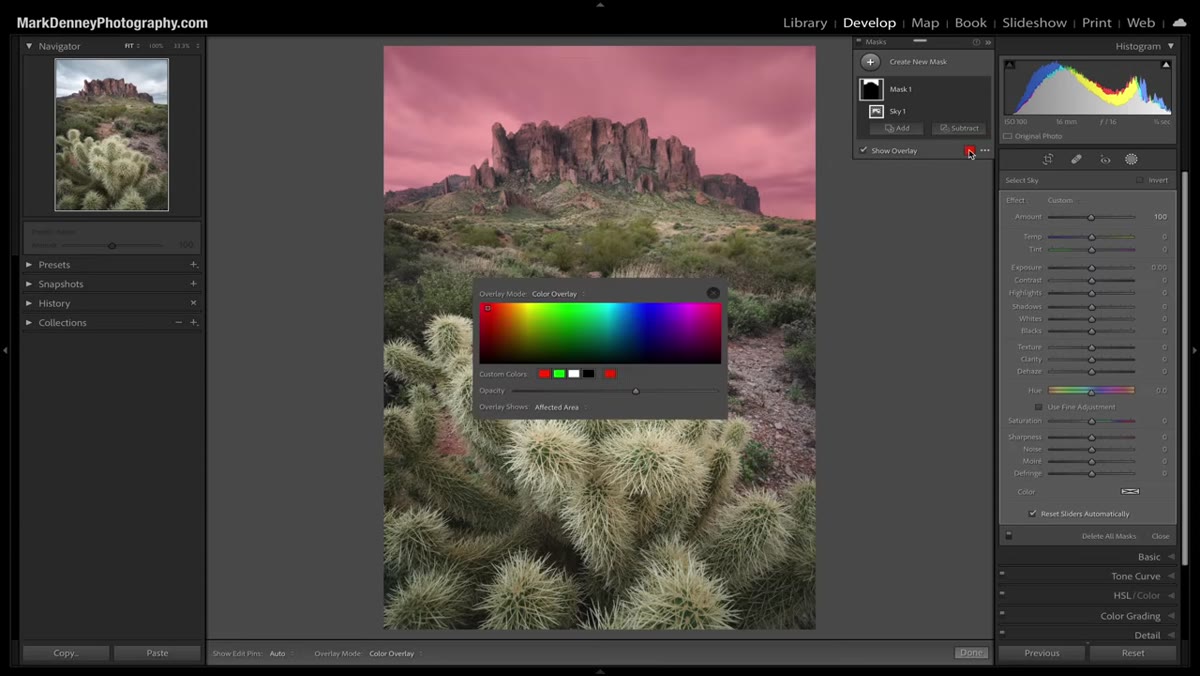Click the Copy button
Image resolution: width=1200 pixels, height=676 pixels.
tap(66, 653)
